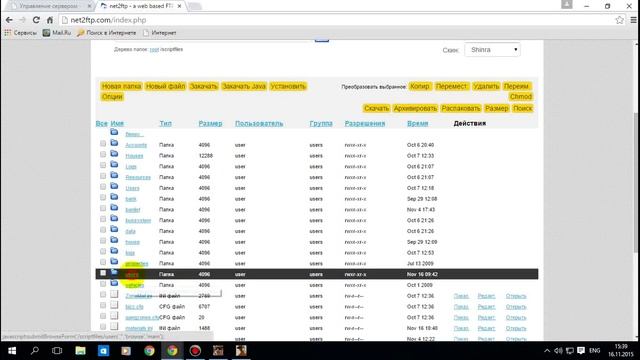Viewport: 640px width, 360px height.
Task: Tick checkbox for the 6707-byte CFG file
Action: 103,305
